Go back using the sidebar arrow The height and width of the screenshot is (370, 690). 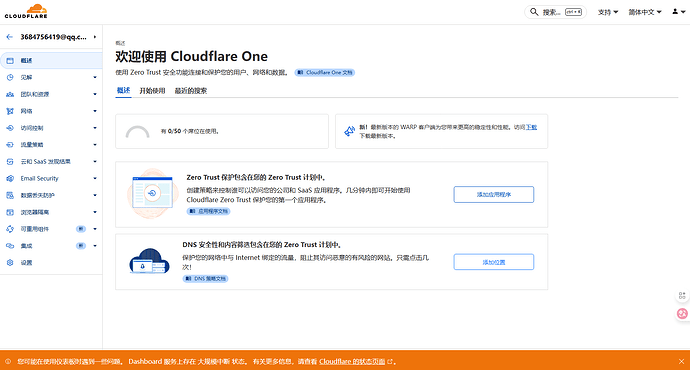tap(10, 37)
